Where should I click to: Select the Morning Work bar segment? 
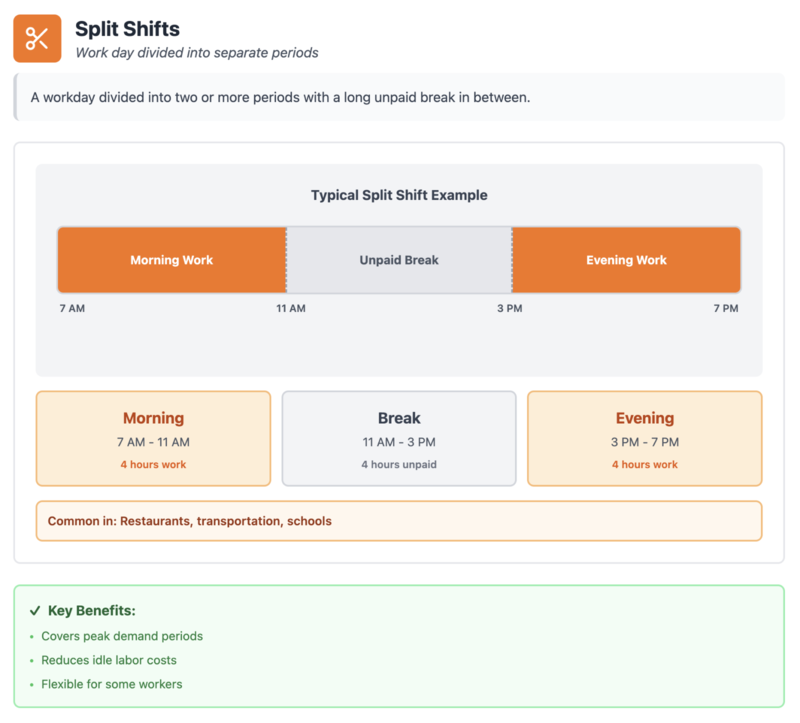(x=172, y=260)
